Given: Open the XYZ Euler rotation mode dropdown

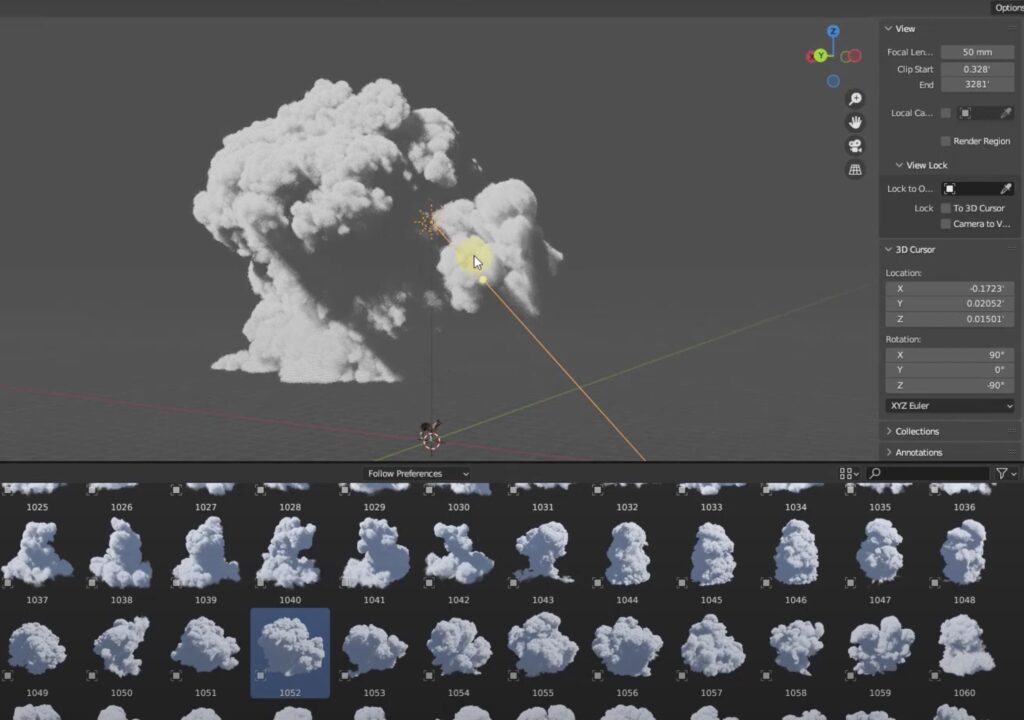Looking at the screenshot, I should pyautogui.click(x=950, y=406).
